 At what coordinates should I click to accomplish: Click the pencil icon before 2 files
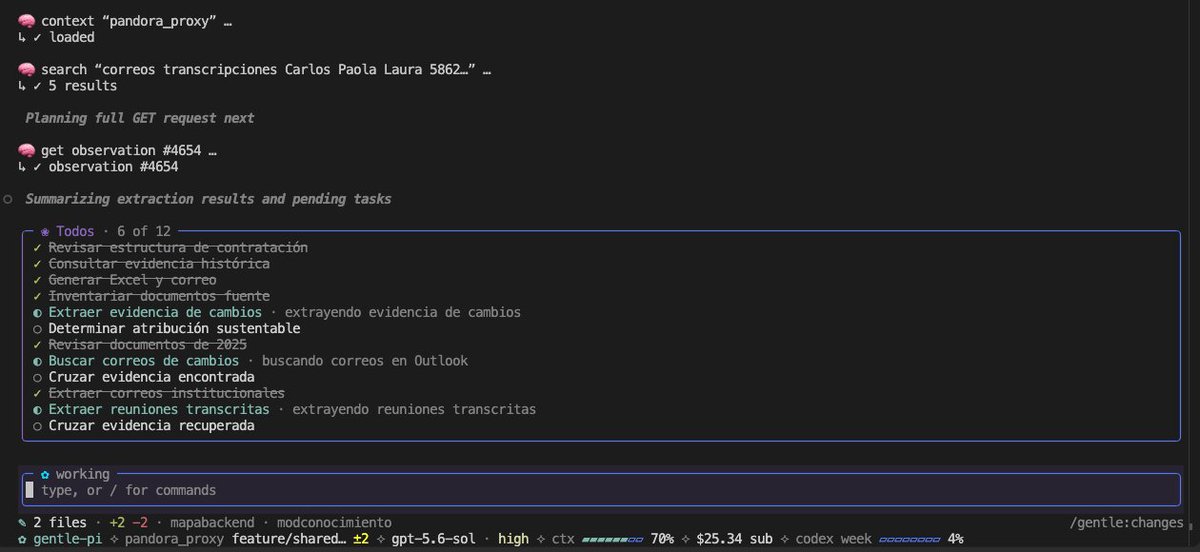click(23, 522)
